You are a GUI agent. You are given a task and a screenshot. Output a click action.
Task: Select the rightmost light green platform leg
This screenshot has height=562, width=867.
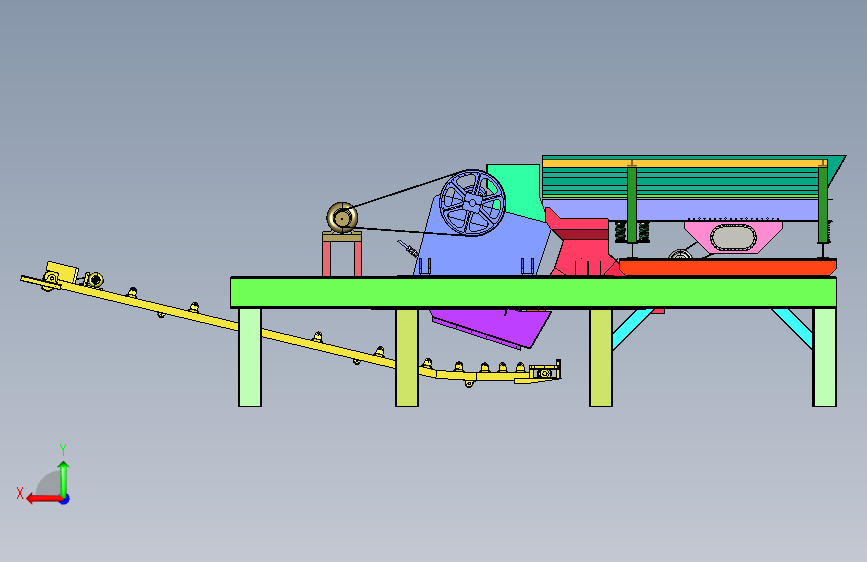(x=824, y=357)
